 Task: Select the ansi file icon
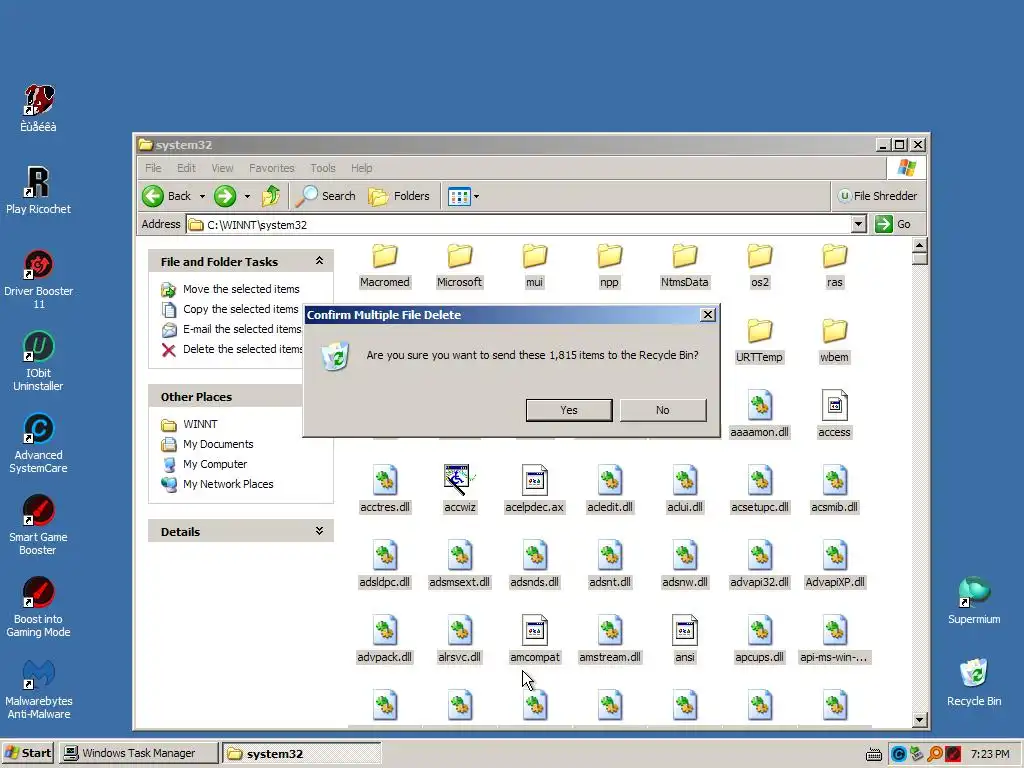tap(684, 631)
